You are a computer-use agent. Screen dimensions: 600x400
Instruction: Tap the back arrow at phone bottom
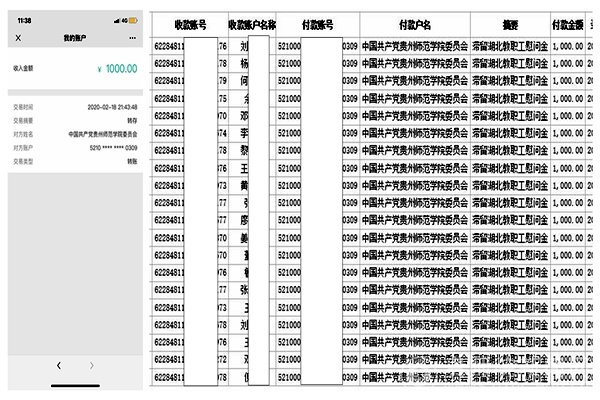pos(59,365)
